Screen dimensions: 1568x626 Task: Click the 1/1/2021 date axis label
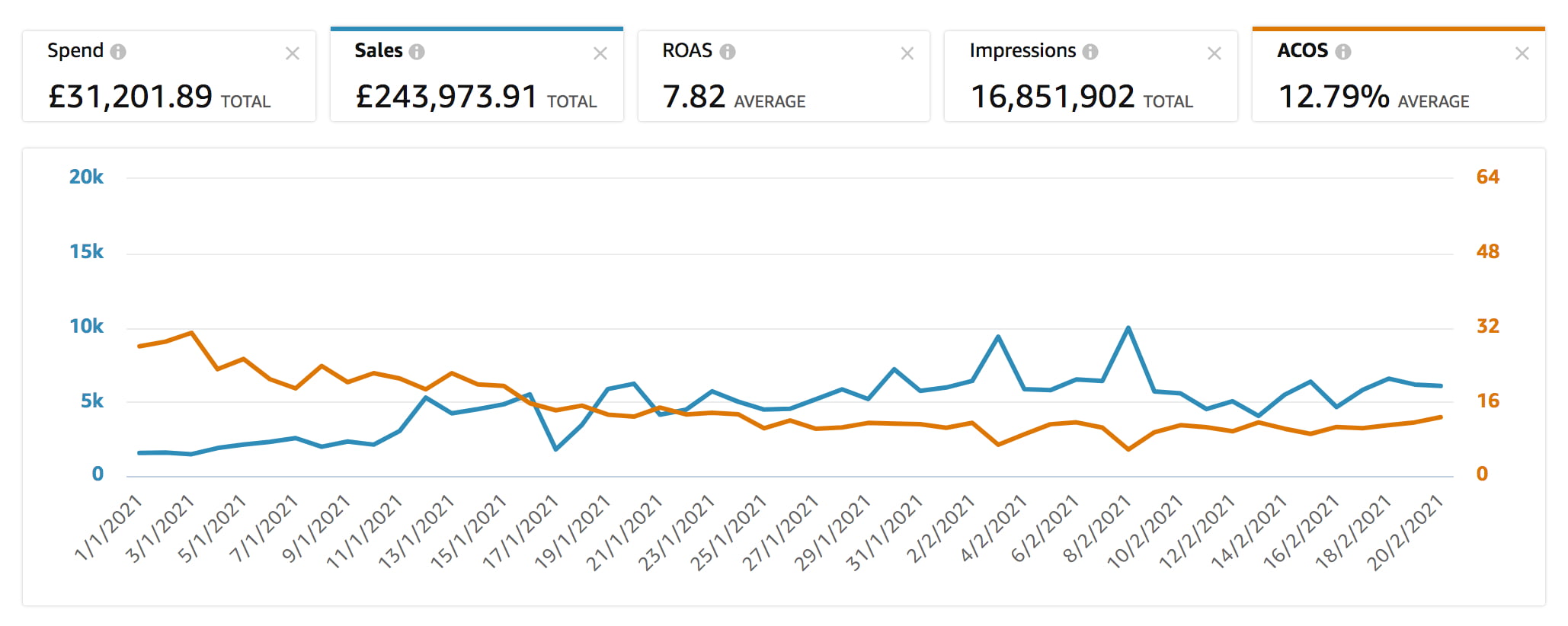click(108, 528)
